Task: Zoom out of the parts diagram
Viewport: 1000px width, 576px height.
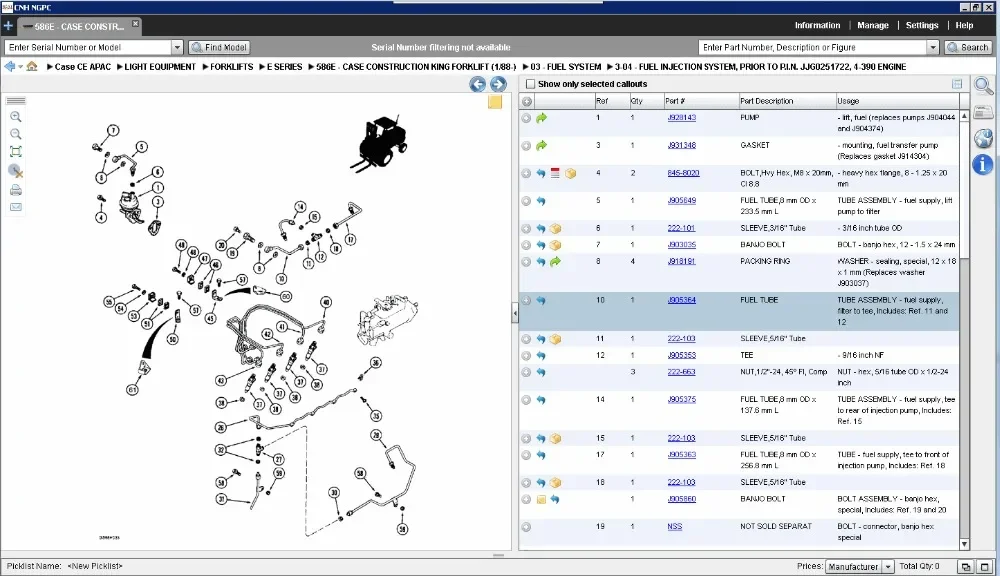Action: pos(16,134)
